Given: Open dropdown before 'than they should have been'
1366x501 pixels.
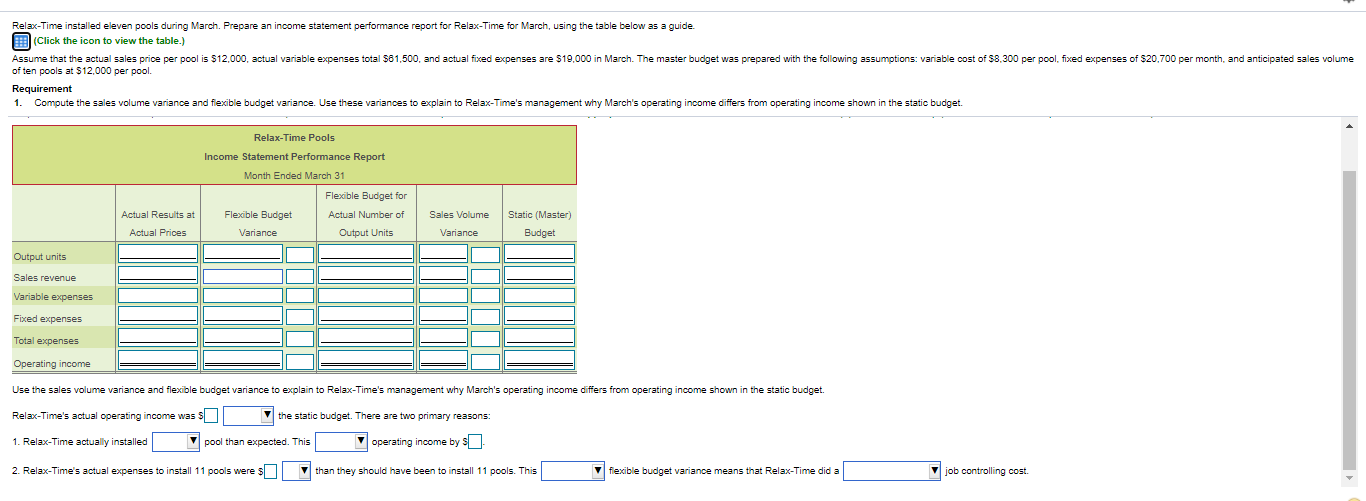Looking at the screenshot, I should tap(297, 470).
